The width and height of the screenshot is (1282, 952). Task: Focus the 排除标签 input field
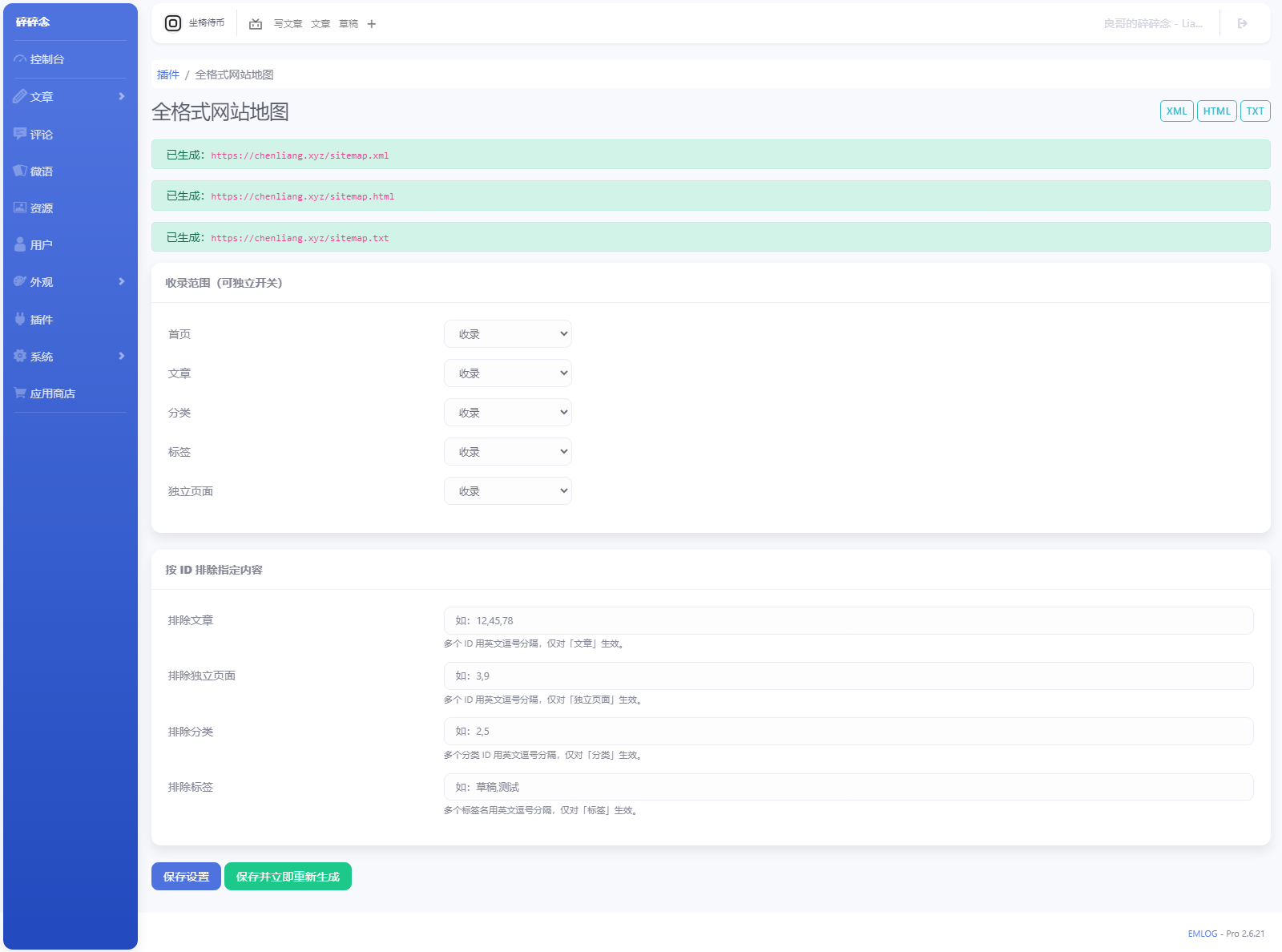tap(849, 787)
